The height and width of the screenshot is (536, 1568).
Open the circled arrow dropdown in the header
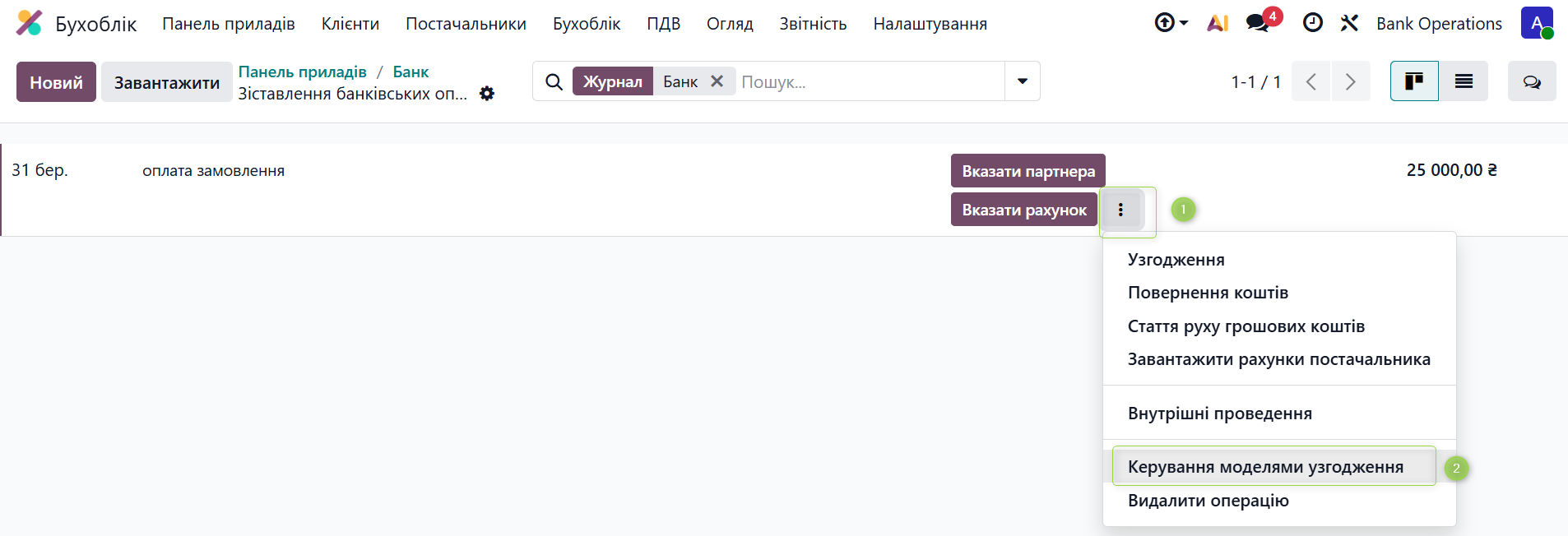[1171, 23]
